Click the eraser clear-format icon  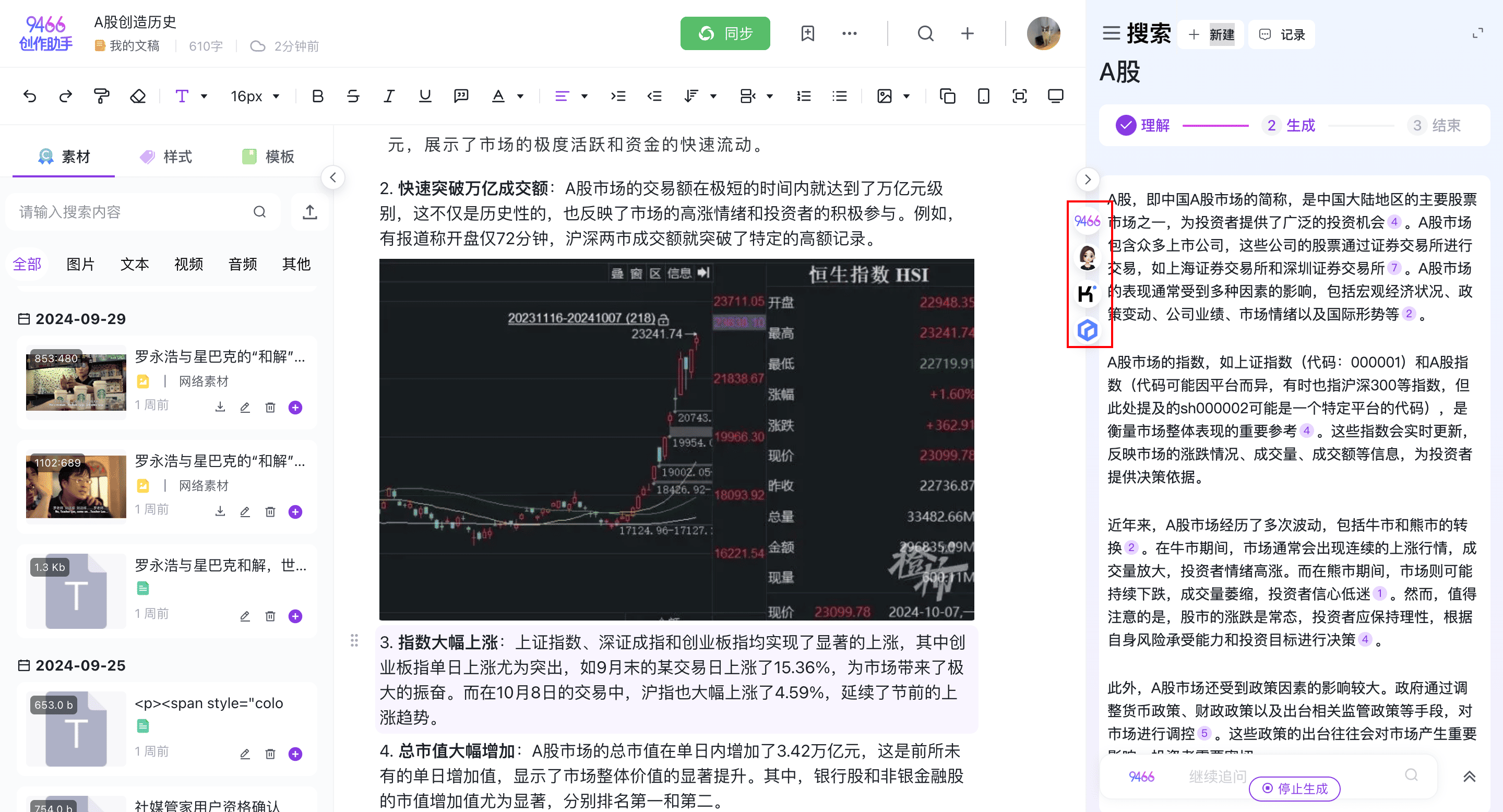(138, 96)
